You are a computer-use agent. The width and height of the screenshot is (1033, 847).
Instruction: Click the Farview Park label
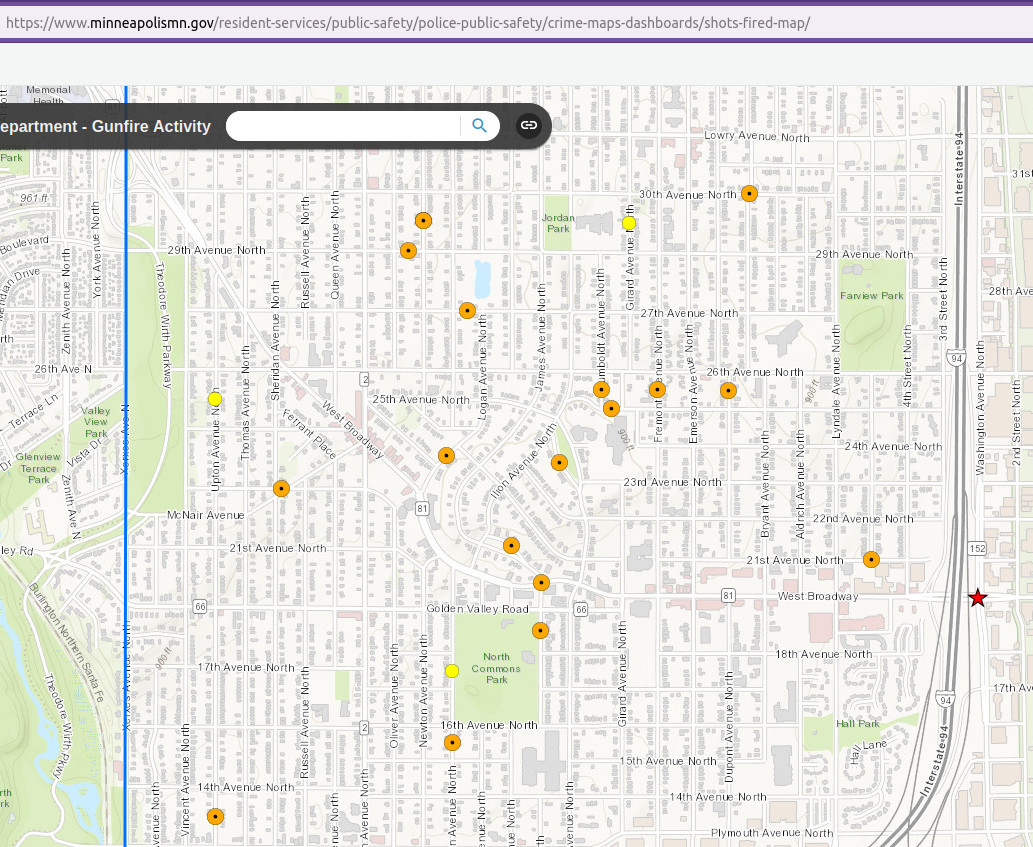pyautogui.click(x=872, y=296)
